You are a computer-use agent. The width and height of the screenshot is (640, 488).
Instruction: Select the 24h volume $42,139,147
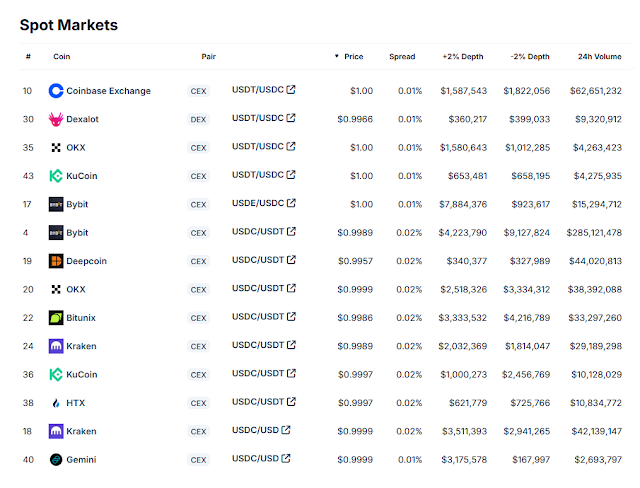597,431
